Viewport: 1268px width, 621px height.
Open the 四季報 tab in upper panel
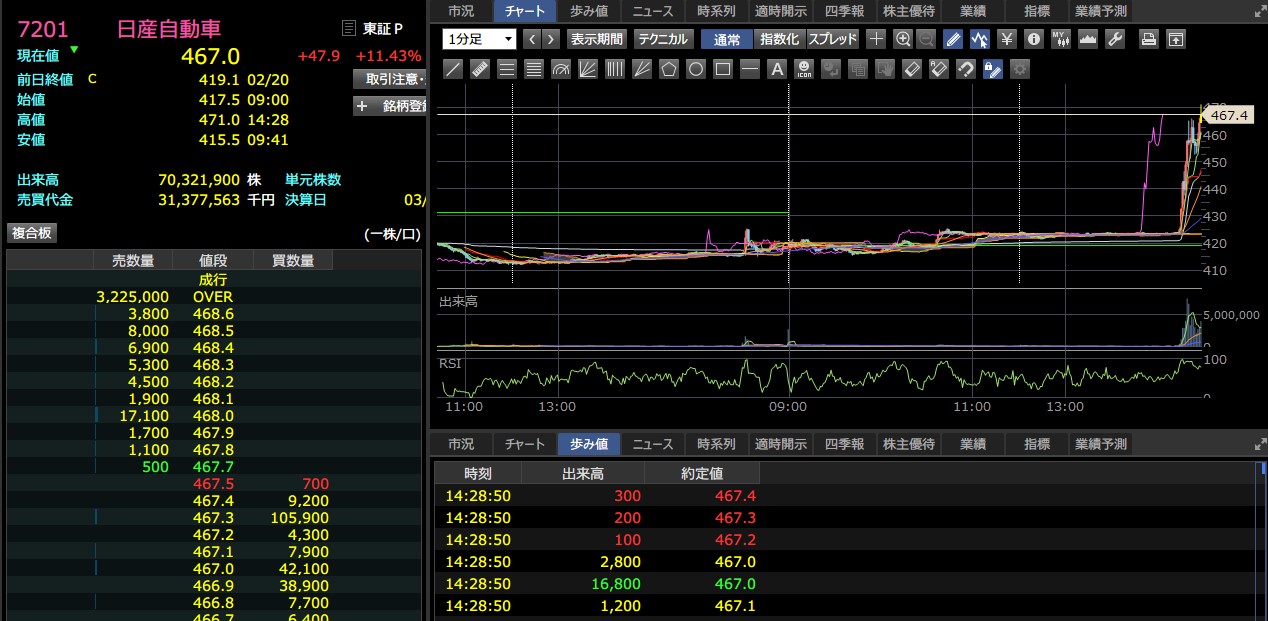(x=845, y=11)
